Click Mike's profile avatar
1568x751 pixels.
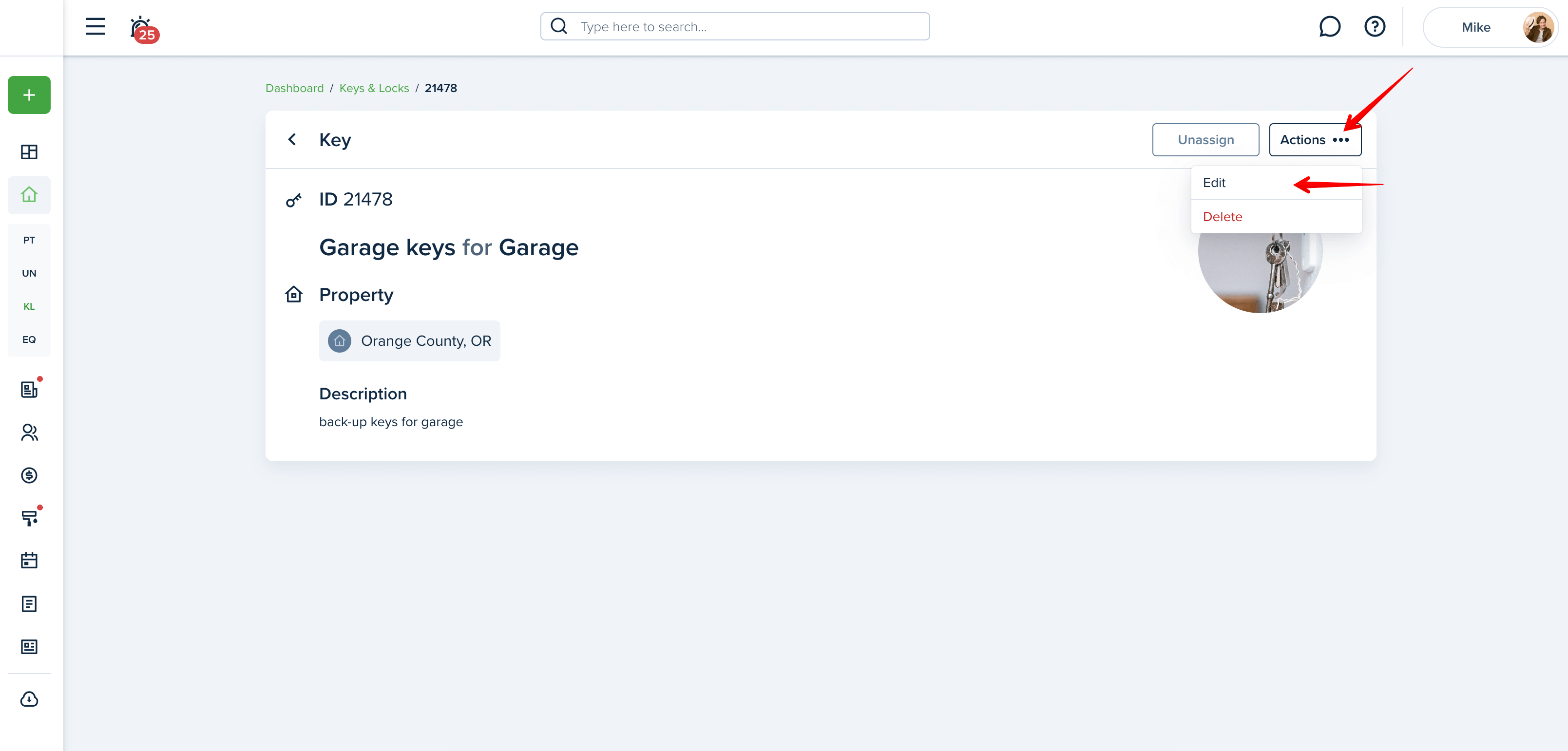(1538, 27)
